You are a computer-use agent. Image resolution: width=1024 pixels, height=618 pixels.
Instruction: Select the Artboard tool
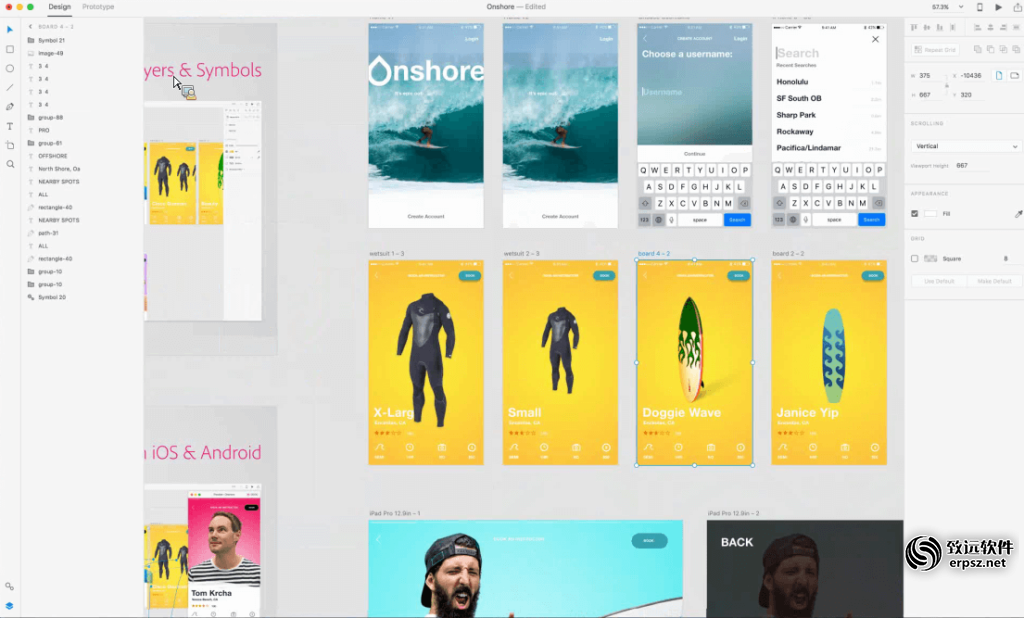coord(10,145)
